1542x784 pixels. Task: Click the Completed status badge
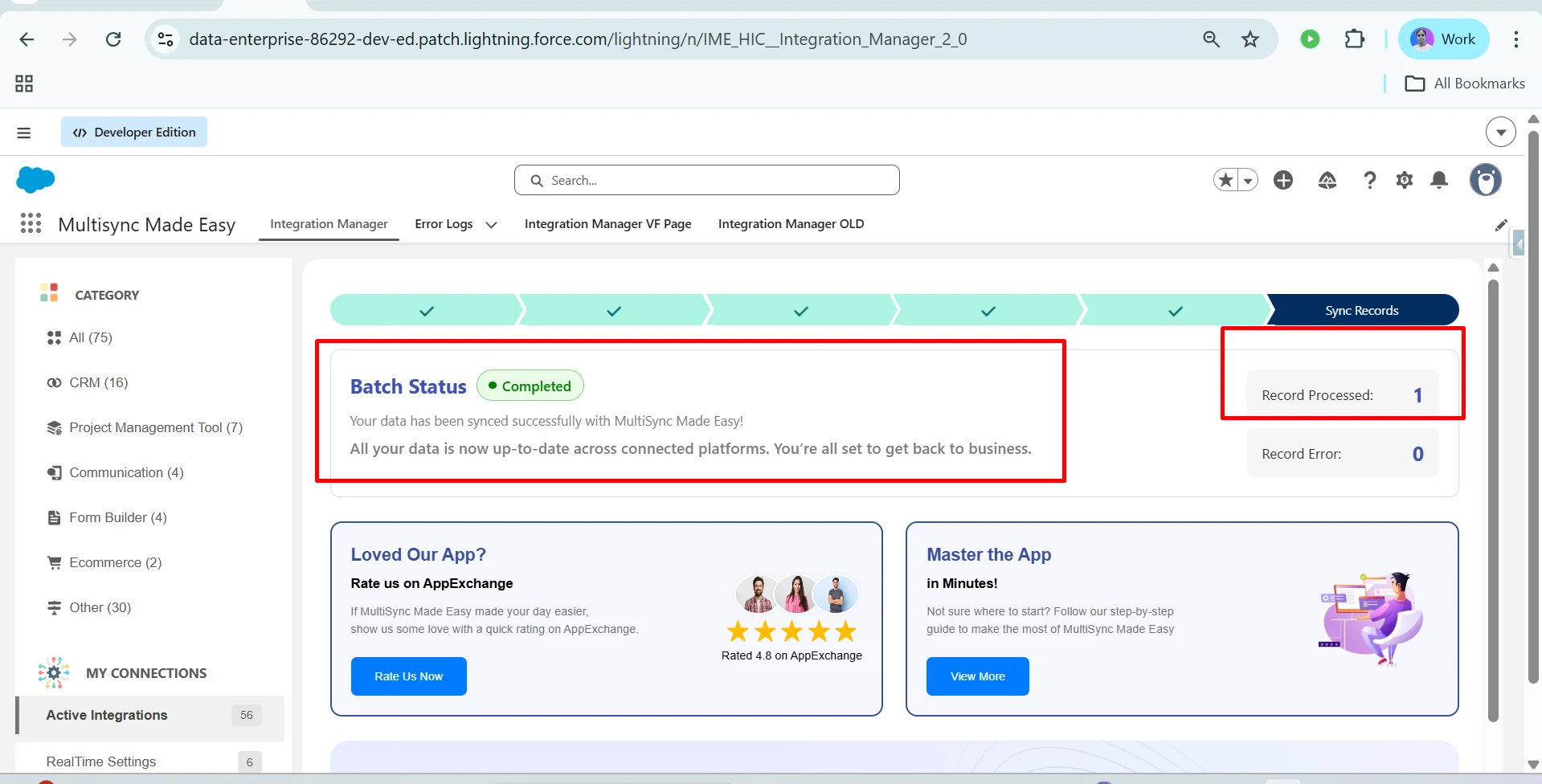click(x=530, y=386)
